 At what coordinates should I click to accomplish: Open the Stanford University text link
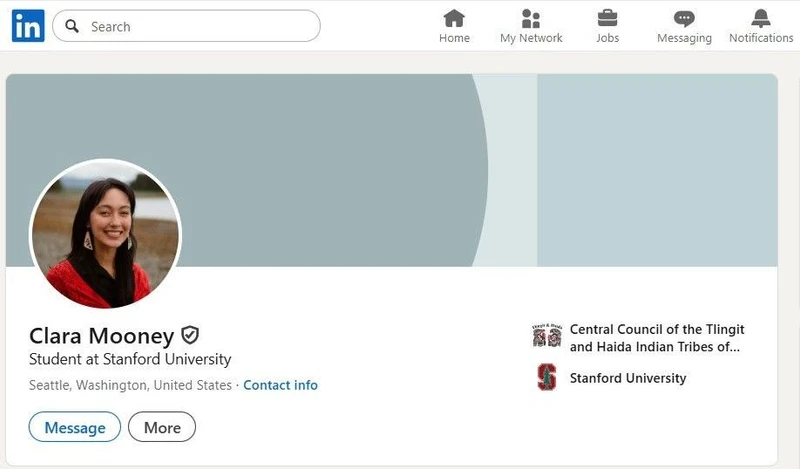pyautogui.click(x=628, y=378)
